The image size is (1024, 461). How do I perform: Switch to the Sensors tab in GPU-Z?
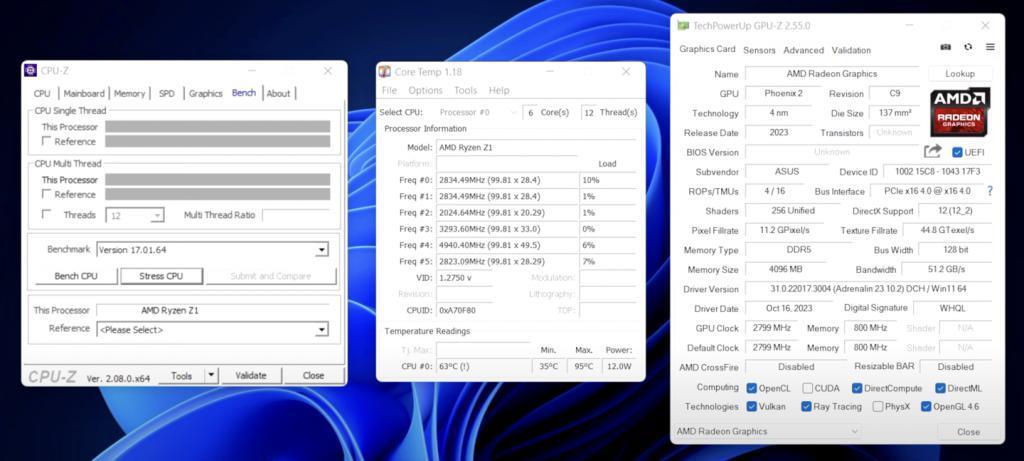760,50
